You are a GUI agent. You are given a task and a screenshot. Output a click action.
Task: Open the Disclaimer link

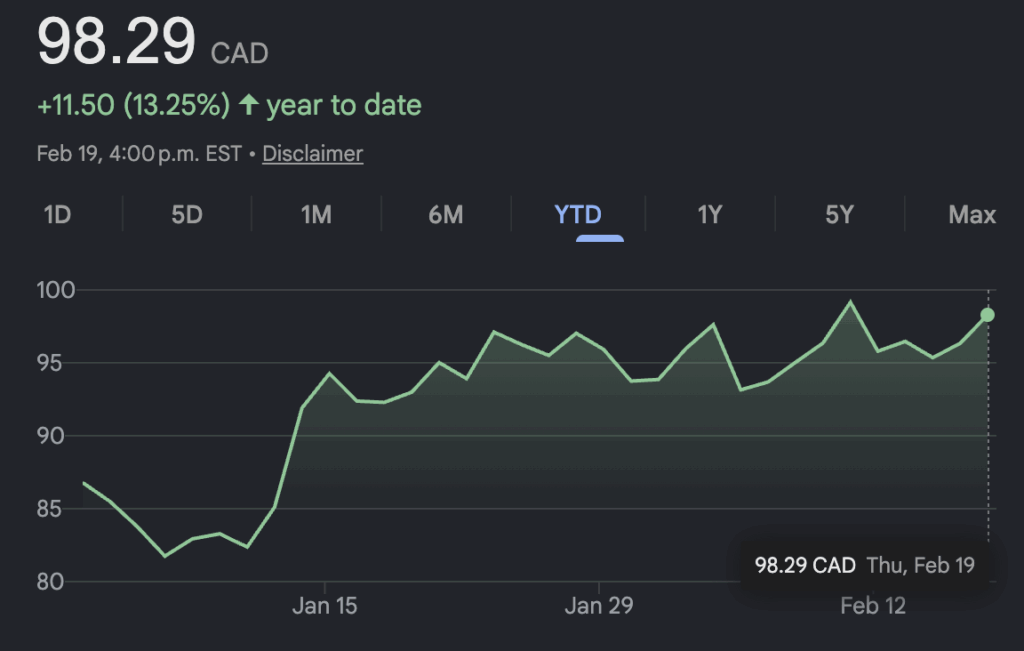312,154
